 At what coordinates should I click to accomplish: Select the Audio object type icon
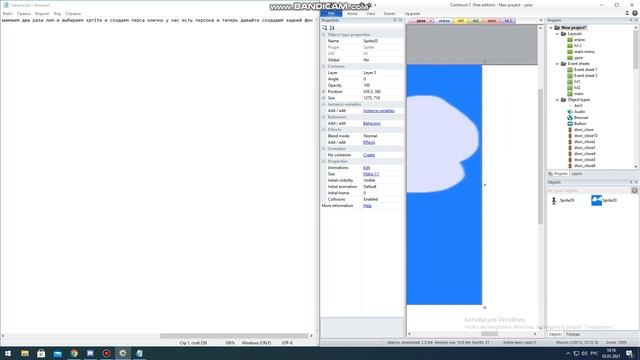(570, 111)
